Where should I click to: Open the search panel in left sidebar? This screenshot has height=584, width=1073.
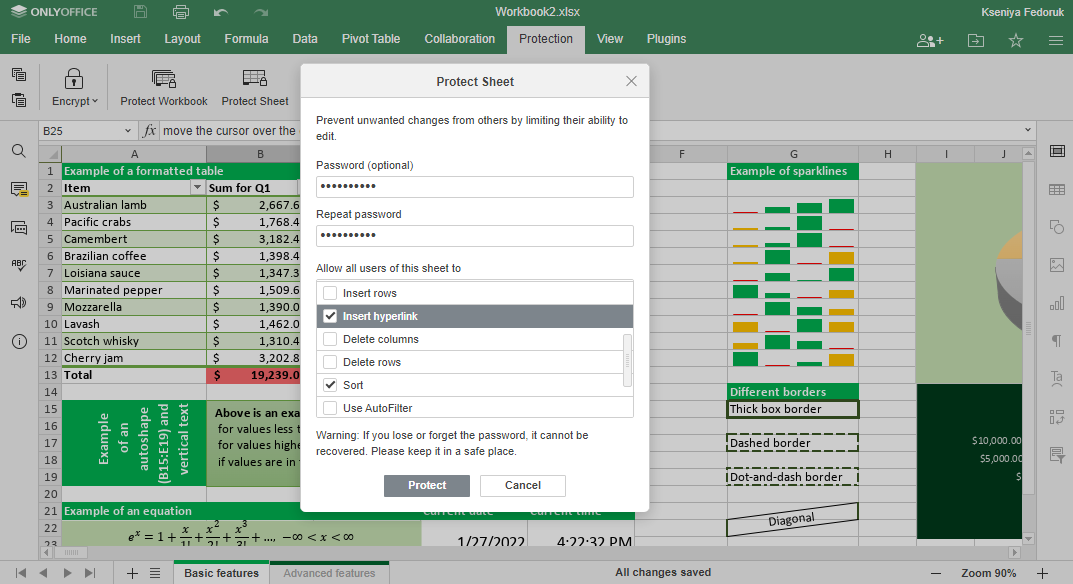18,151
